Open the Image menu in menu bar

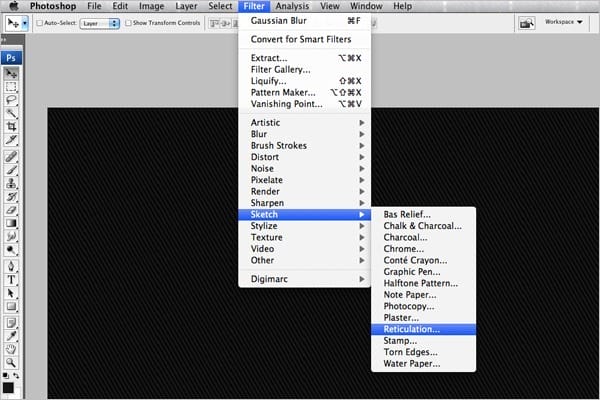[151, 6]
